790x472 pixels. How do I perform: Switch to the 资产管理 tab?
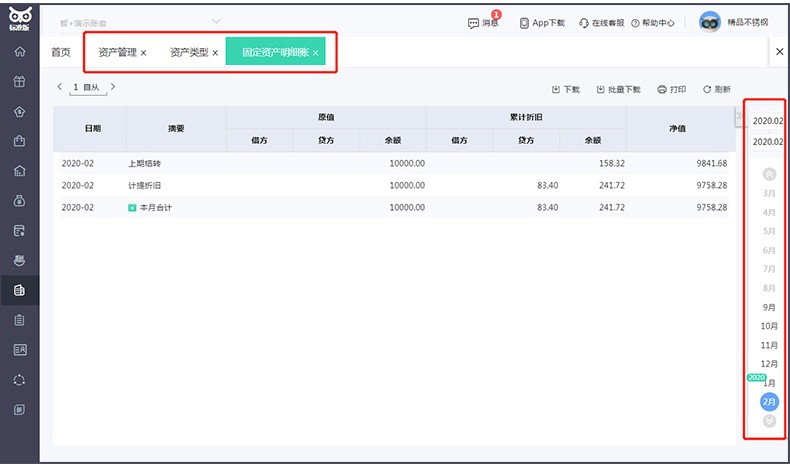point(117,52)
